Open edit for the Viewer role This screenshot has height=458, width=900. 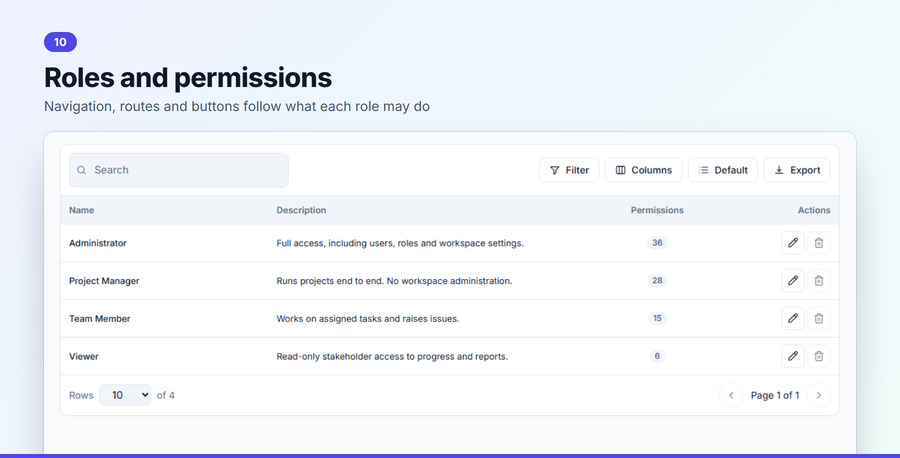click(793, 356)
